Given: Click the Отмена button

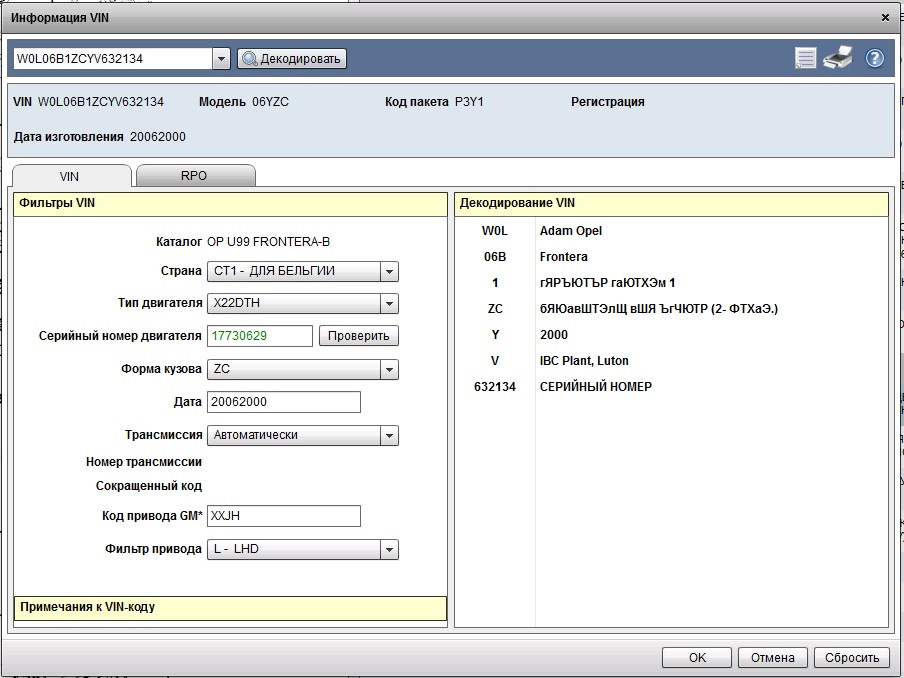Looking at the screenshot, I should [773, 658].
